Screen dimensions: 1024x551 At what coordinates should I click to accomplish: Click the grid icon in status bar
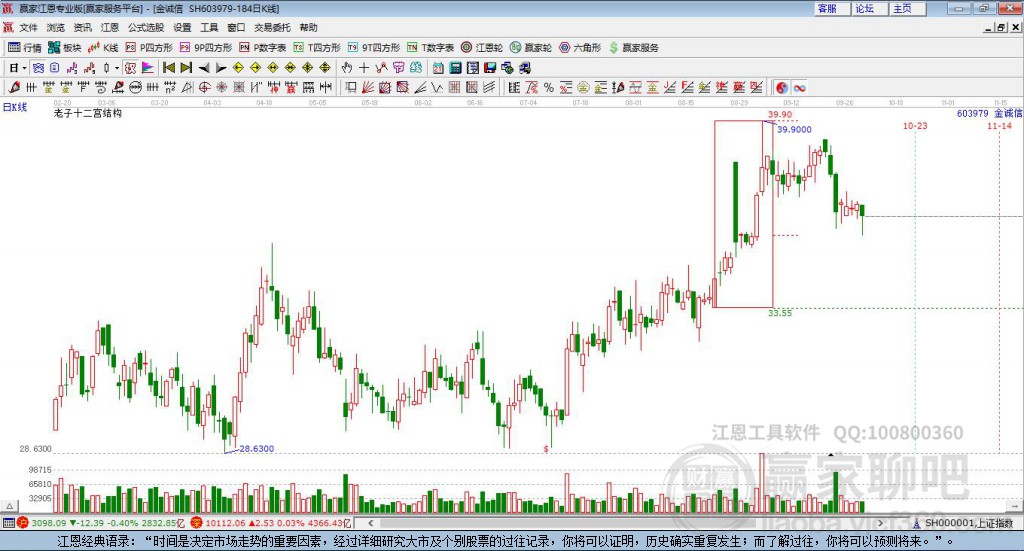pyautogui.click(x=8, y=523)
